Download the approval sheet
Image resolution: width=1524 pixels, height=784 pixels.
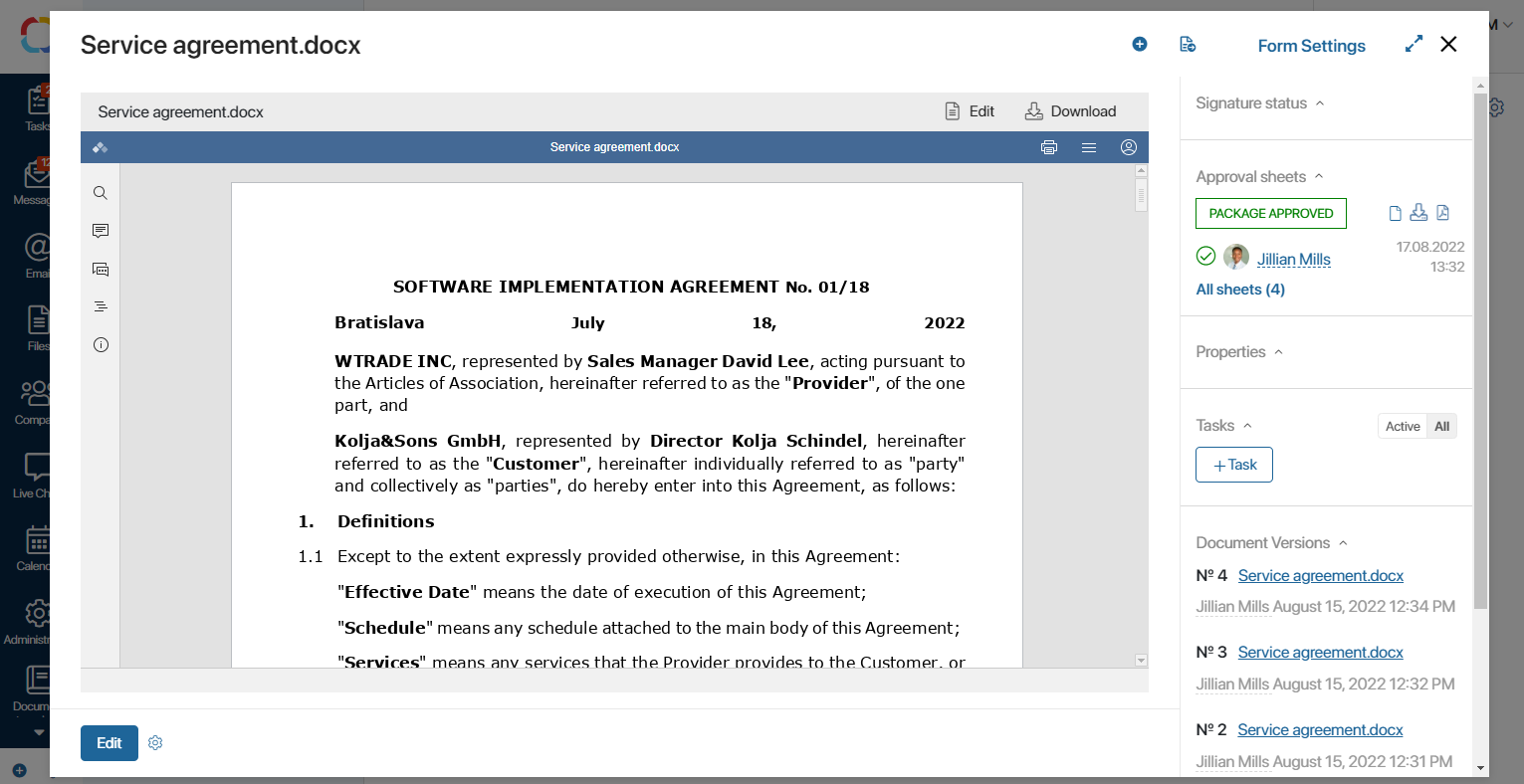coord(1418,212)
